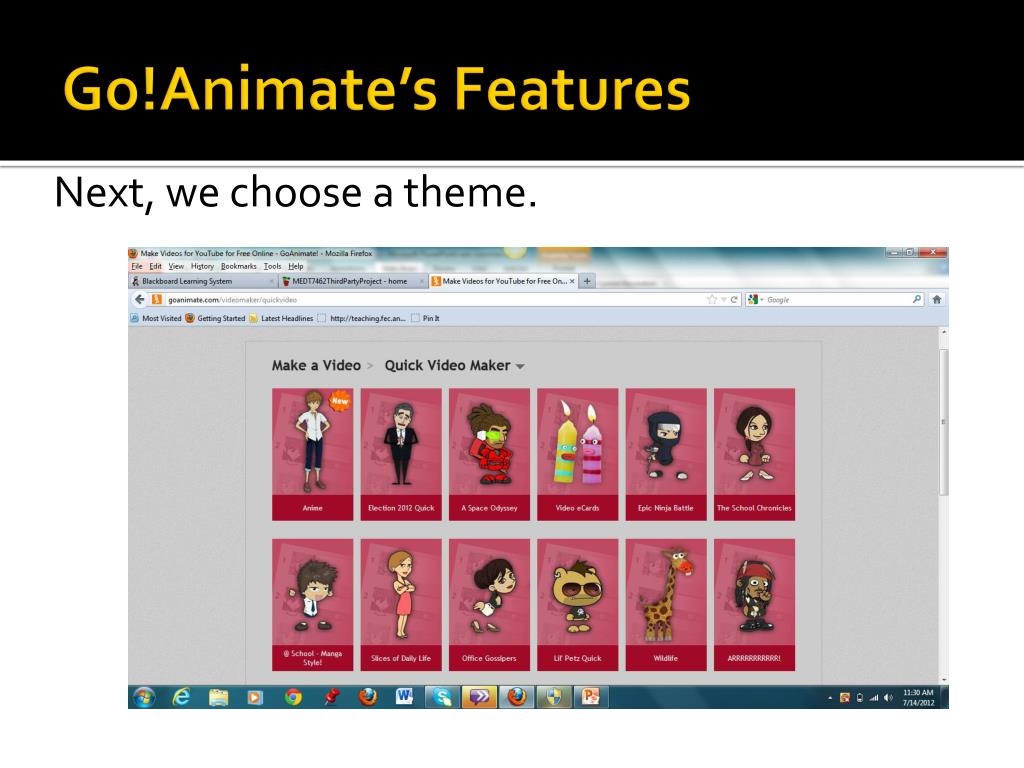The width and height of the screenshot is (1024, 768).
Task: Open the View menu
Action: pyautogui.click(x=176, y=266)
